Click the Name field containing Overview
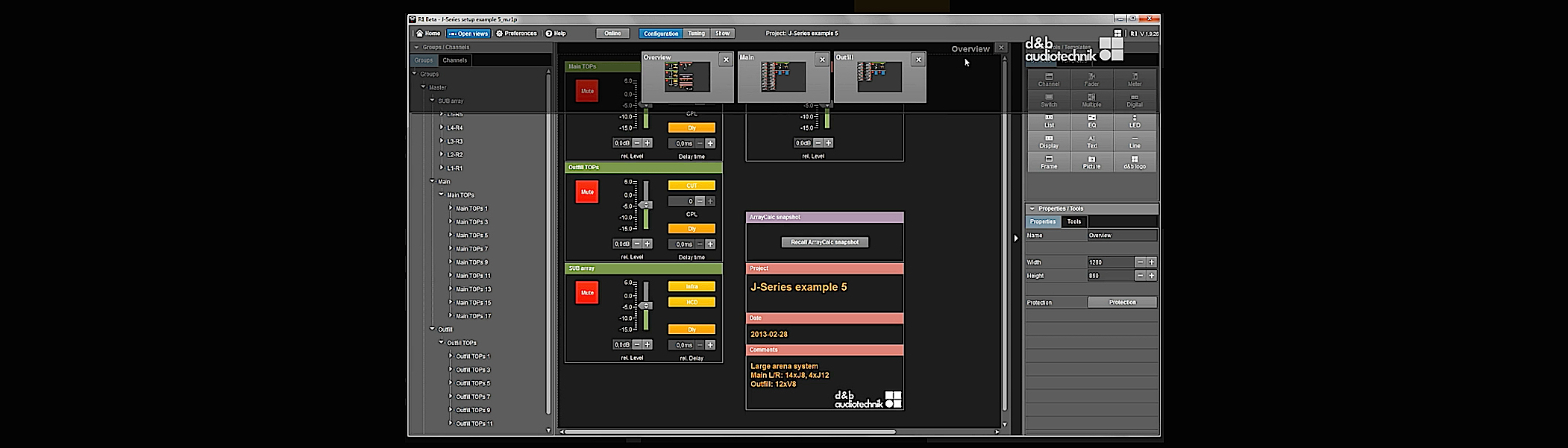The width and height of the screenshot is (1568, 448). pos(1122,236)
